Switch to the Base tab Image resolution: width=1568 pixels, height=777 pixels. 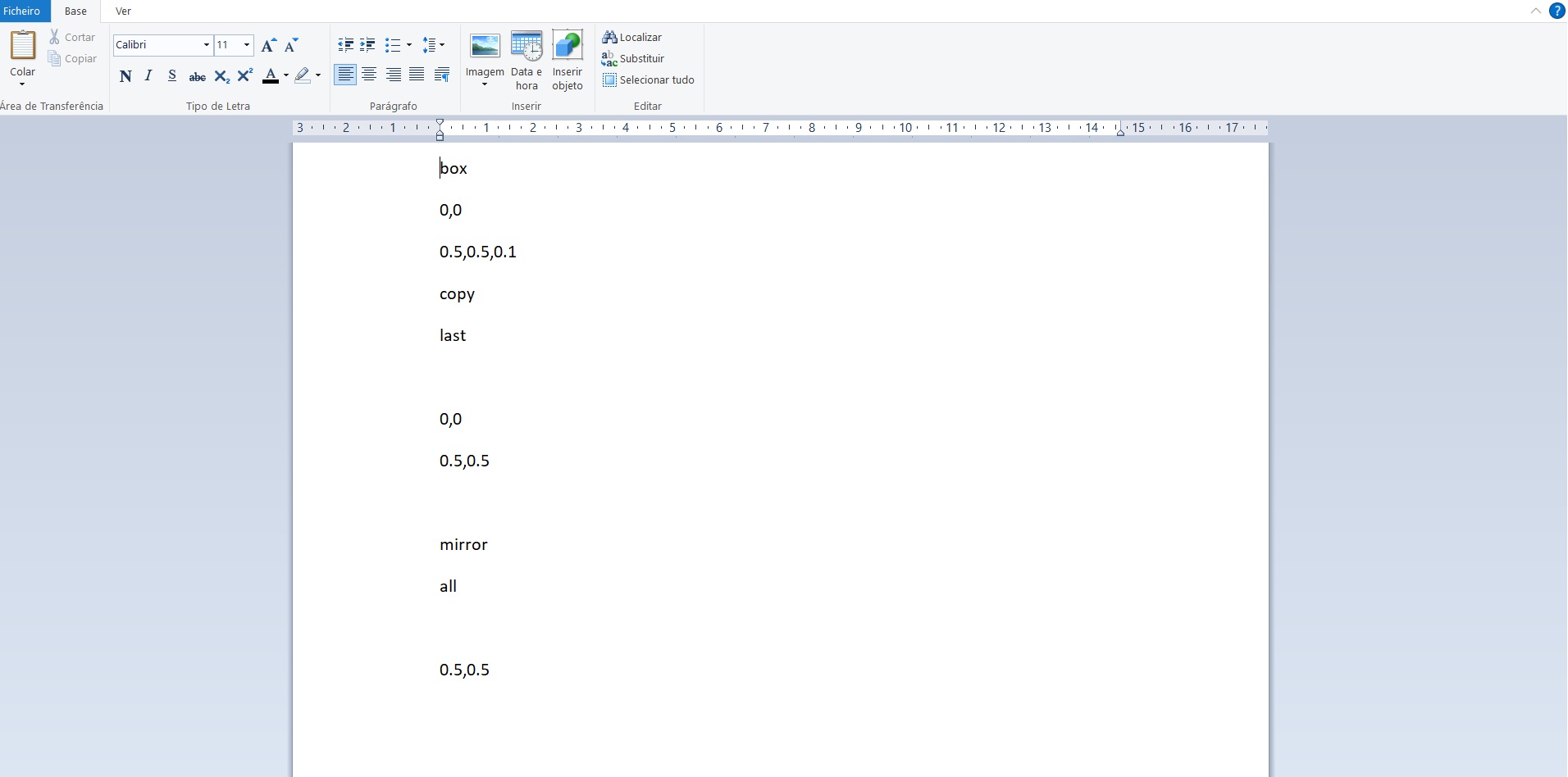tap(75, 11)
